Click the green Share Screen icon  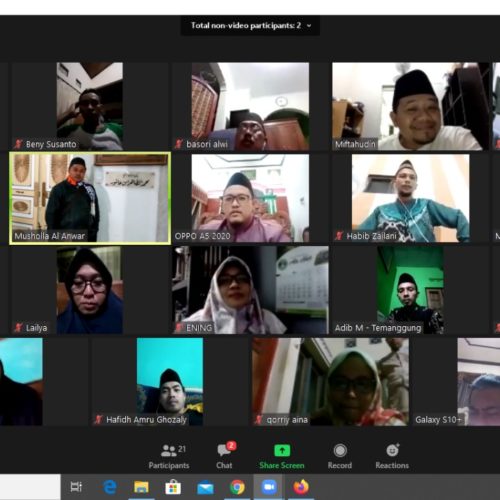(282, 450)
